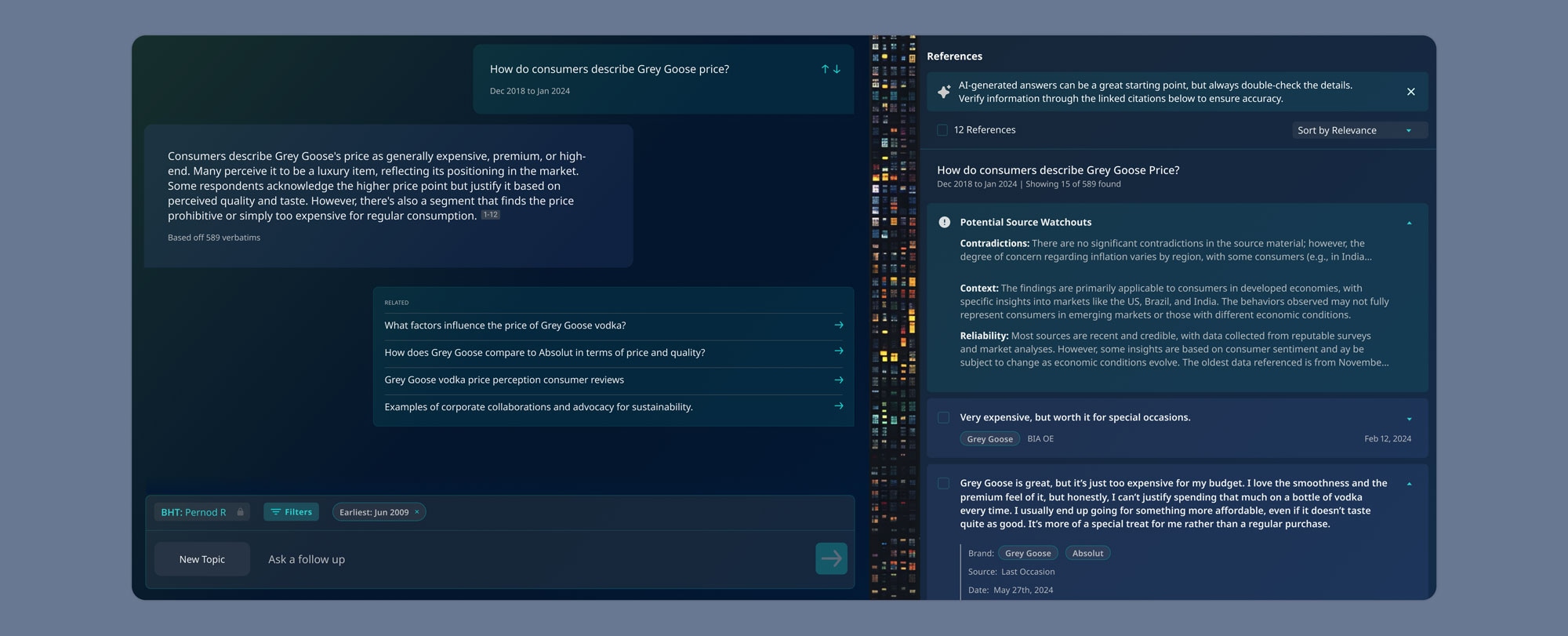This screenshot has width=1568, height=636.
Task: Remove the 'Earliest: Jun 2009' filter chip
Action: click(417, 512)
